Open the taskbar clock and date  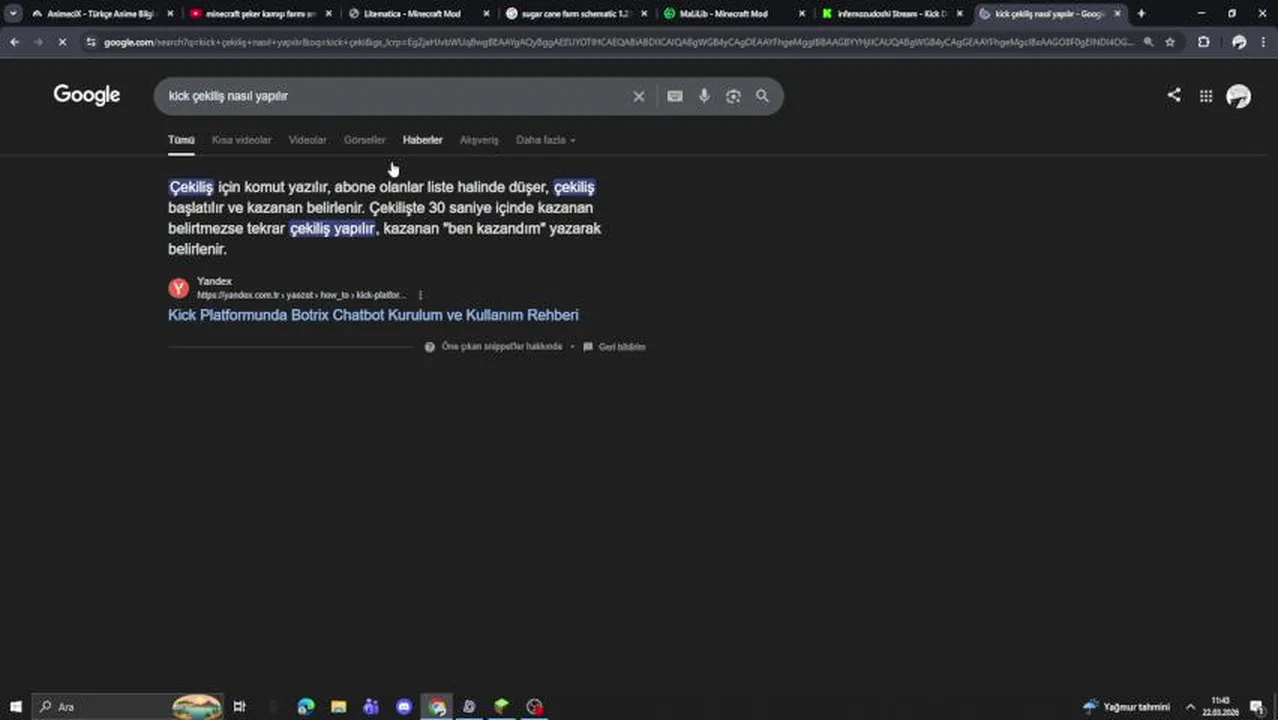1222,707
